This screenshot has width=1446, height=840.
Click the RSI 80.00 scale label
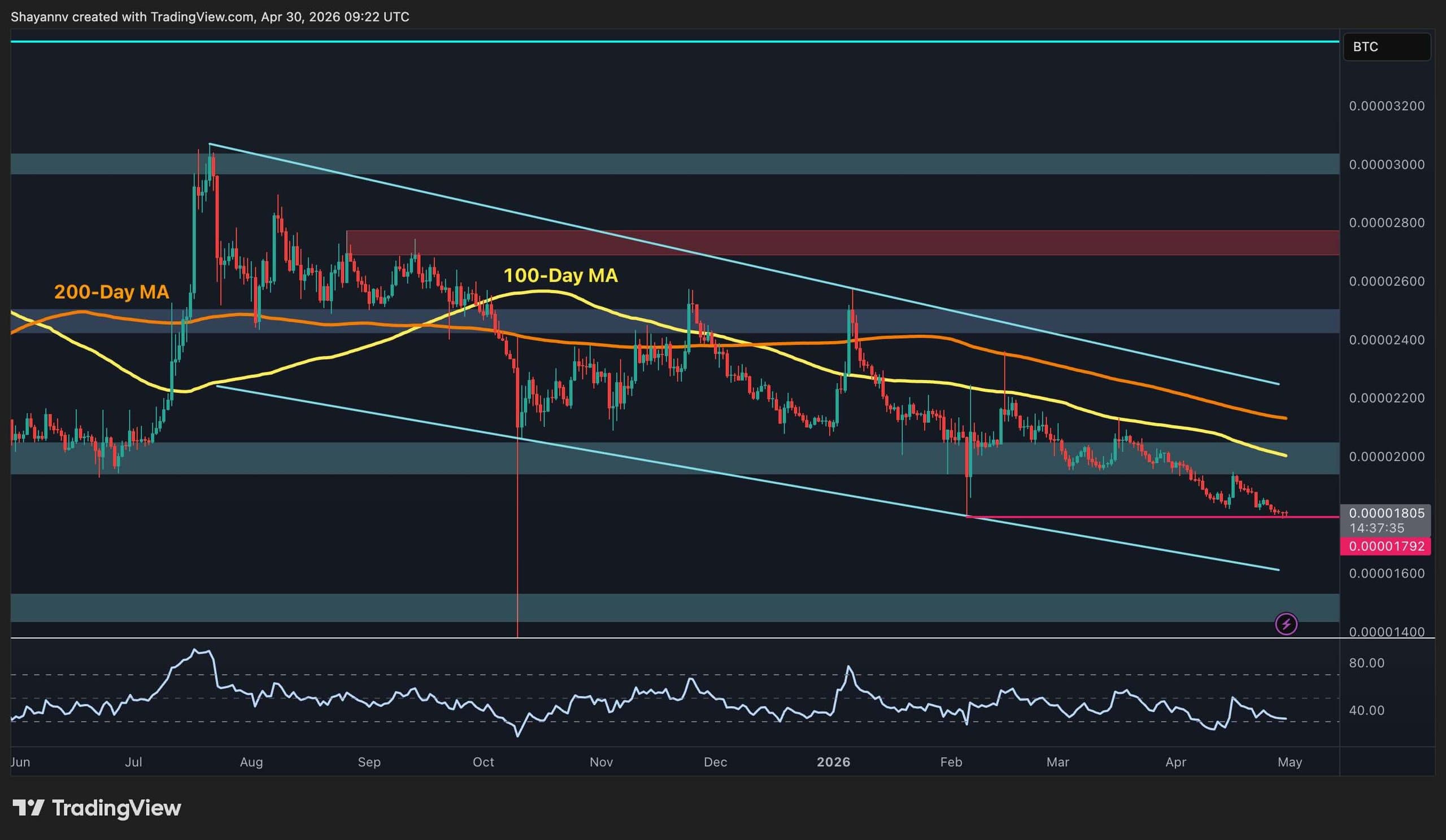click(x=1366, y=663)
